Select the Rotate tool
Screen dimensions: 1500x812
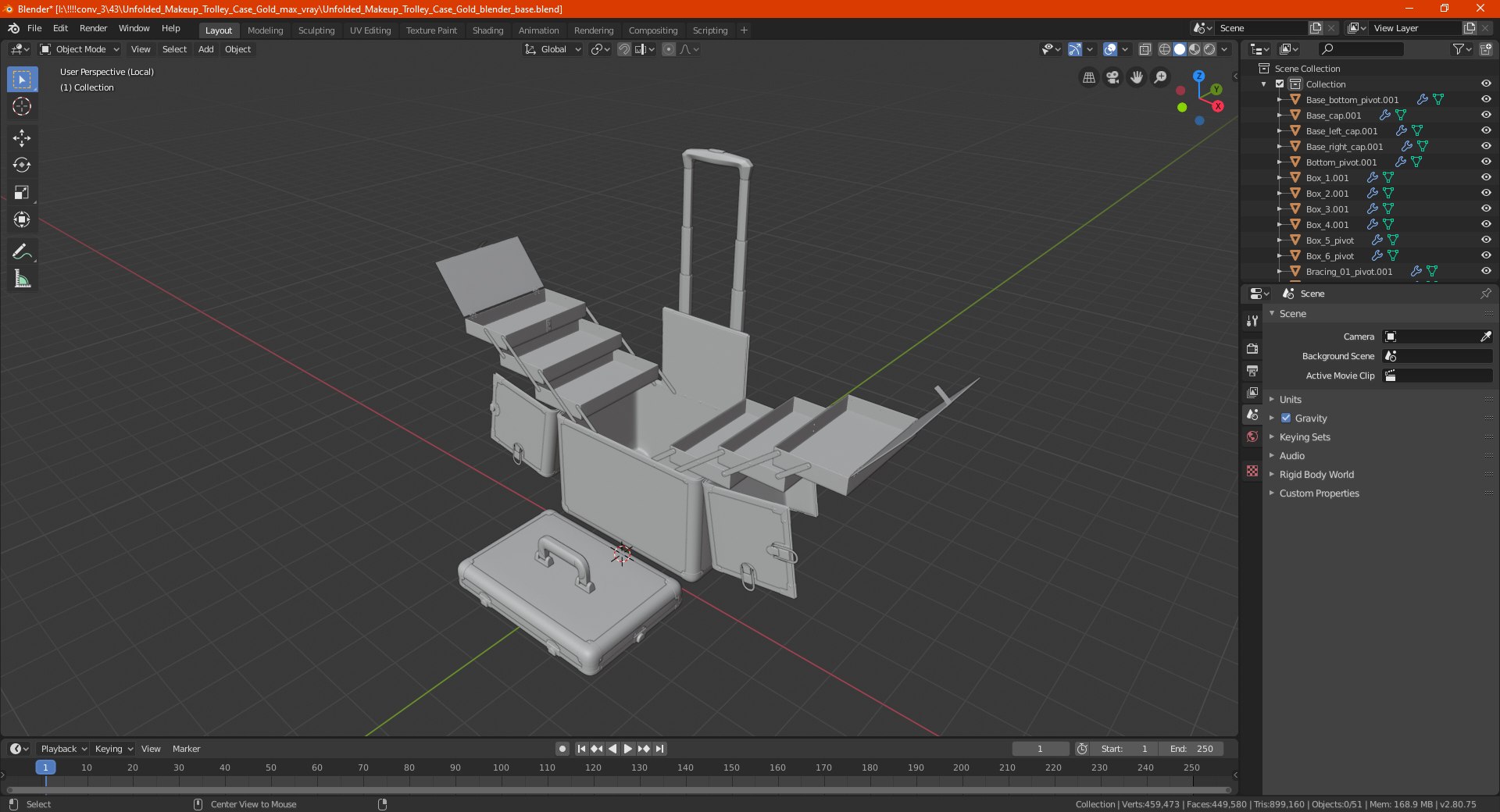22,166
